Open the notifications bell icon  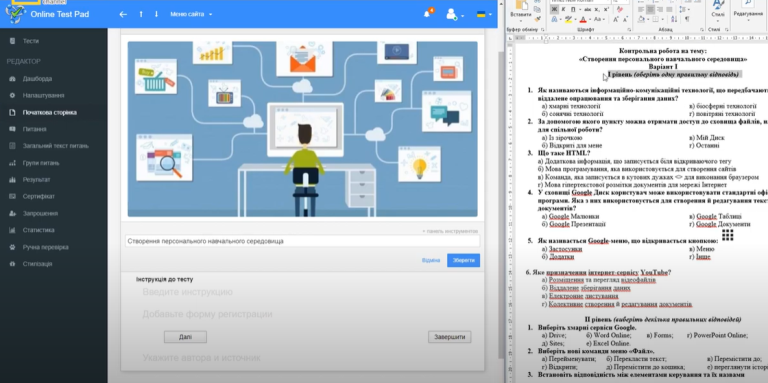pyautogui.click(x=427, y=14)
